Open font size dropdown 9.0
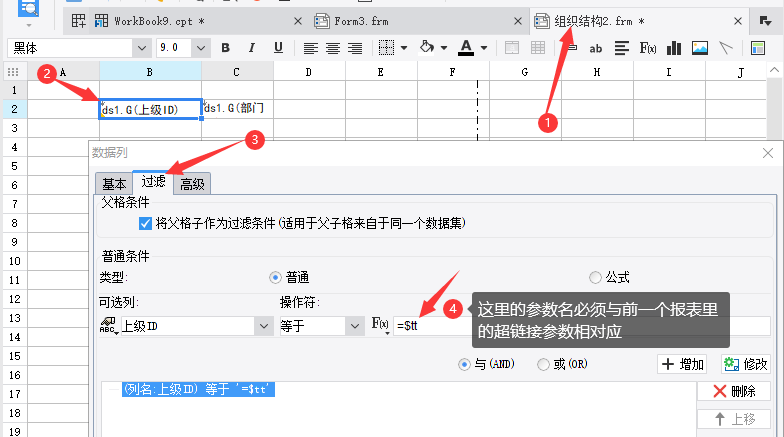 pyautogui.click(x=200, y=48)
